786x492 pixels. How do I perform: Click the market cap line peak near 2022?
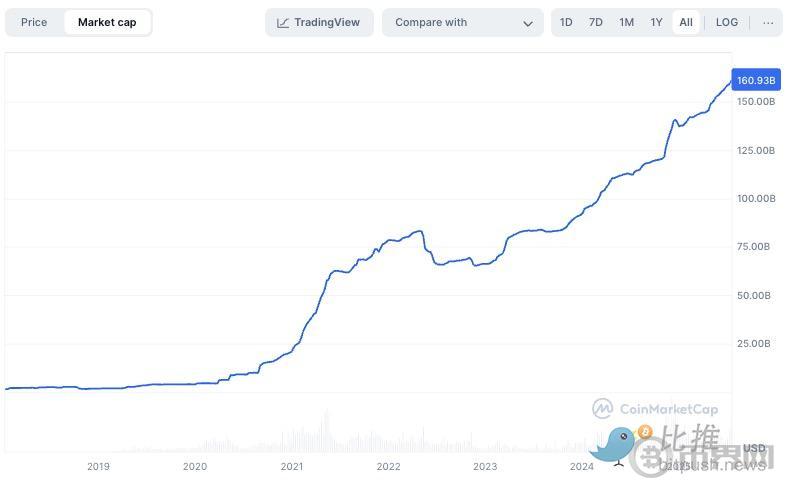coord(418,231)
